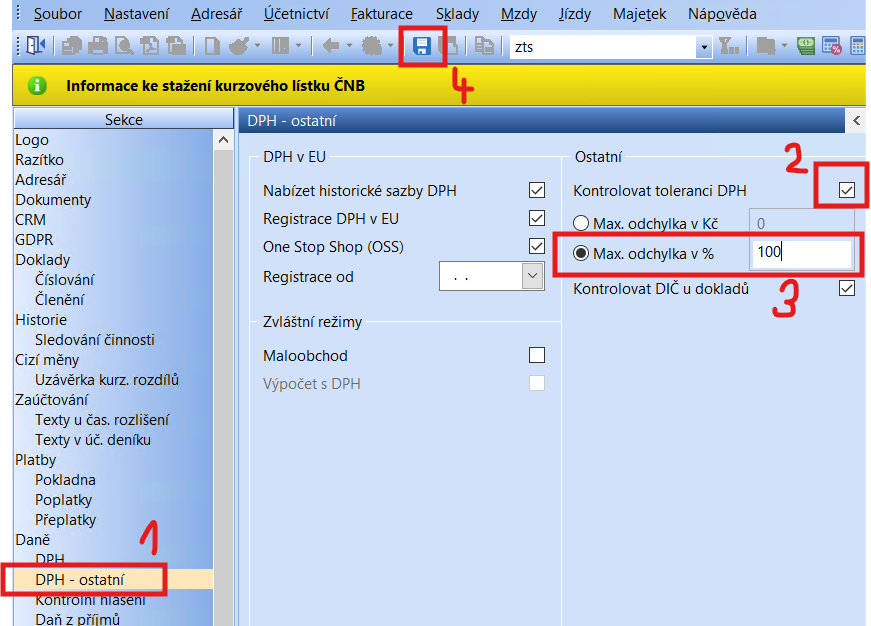Image resolution: width=871 pixels, height=626 pixels.
Task: Click the green money banknote toolbar icon
Action: point(807,46)
